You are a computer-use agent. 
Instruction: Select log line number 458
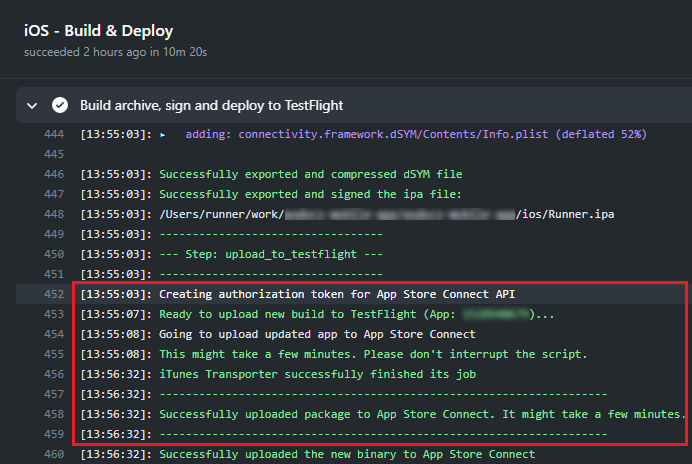tap(54, 414)
